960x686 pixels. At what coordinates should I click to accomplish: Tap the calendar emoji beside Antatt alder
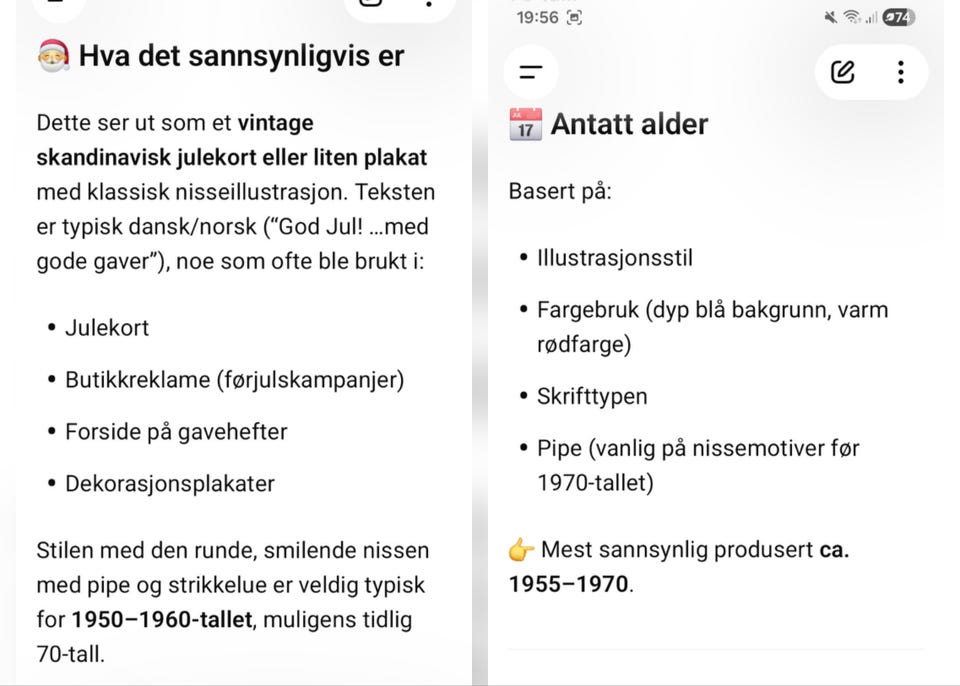[x=525, y=124]
